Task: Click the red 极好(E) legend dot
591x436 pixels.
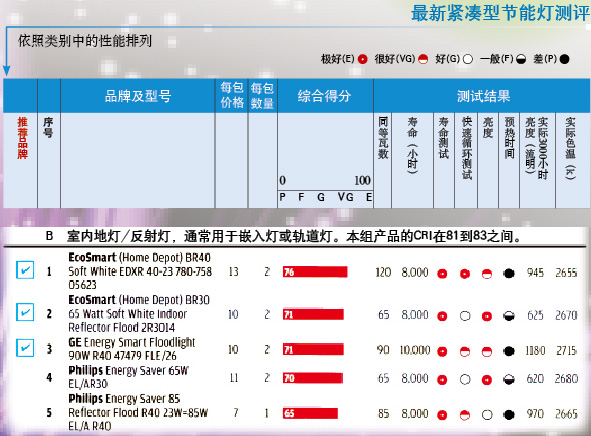Action: (x=363, y=59)
